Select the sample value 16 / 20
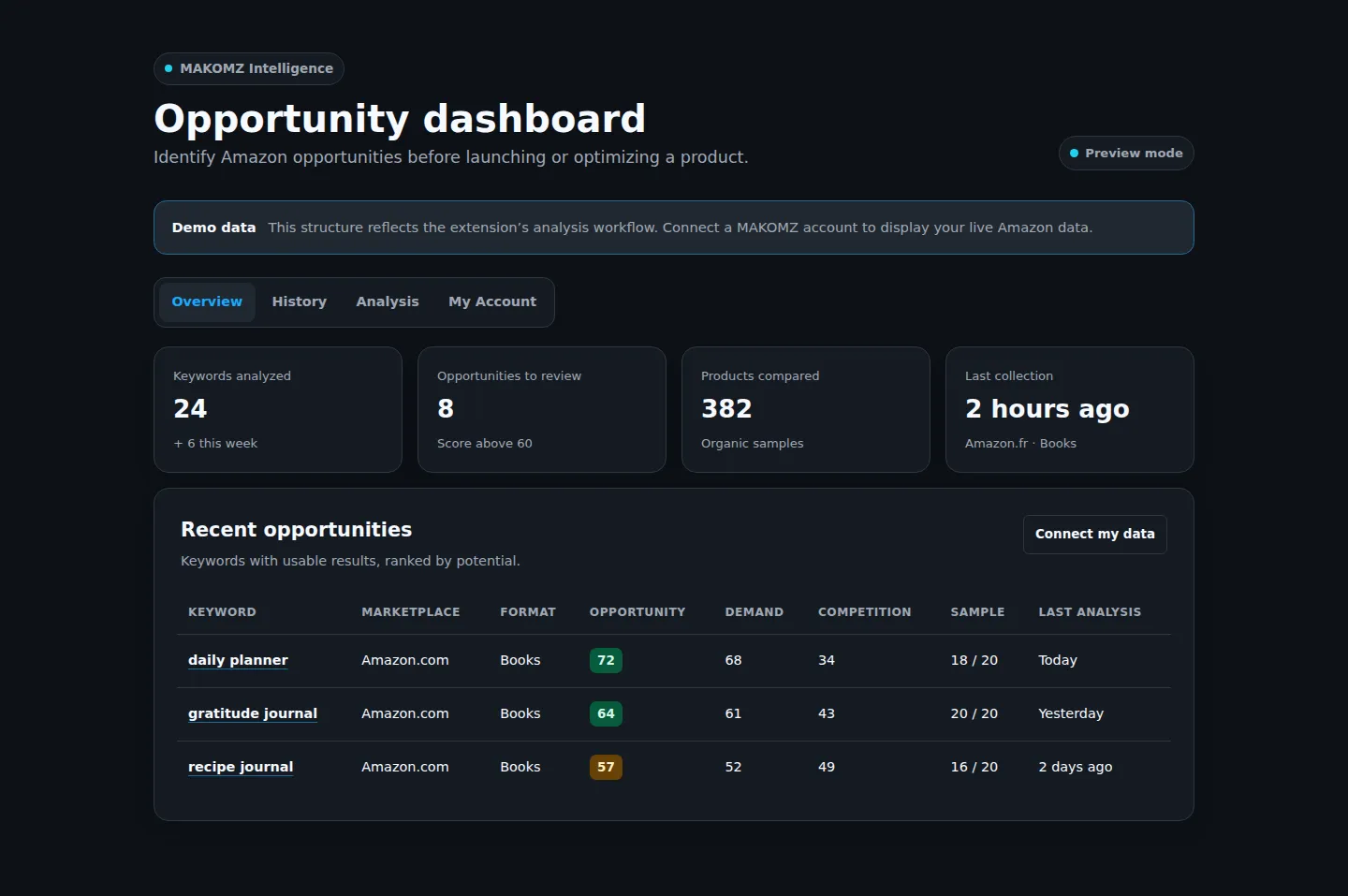The height and width of the screenshot is (896, 1348). 974,768
